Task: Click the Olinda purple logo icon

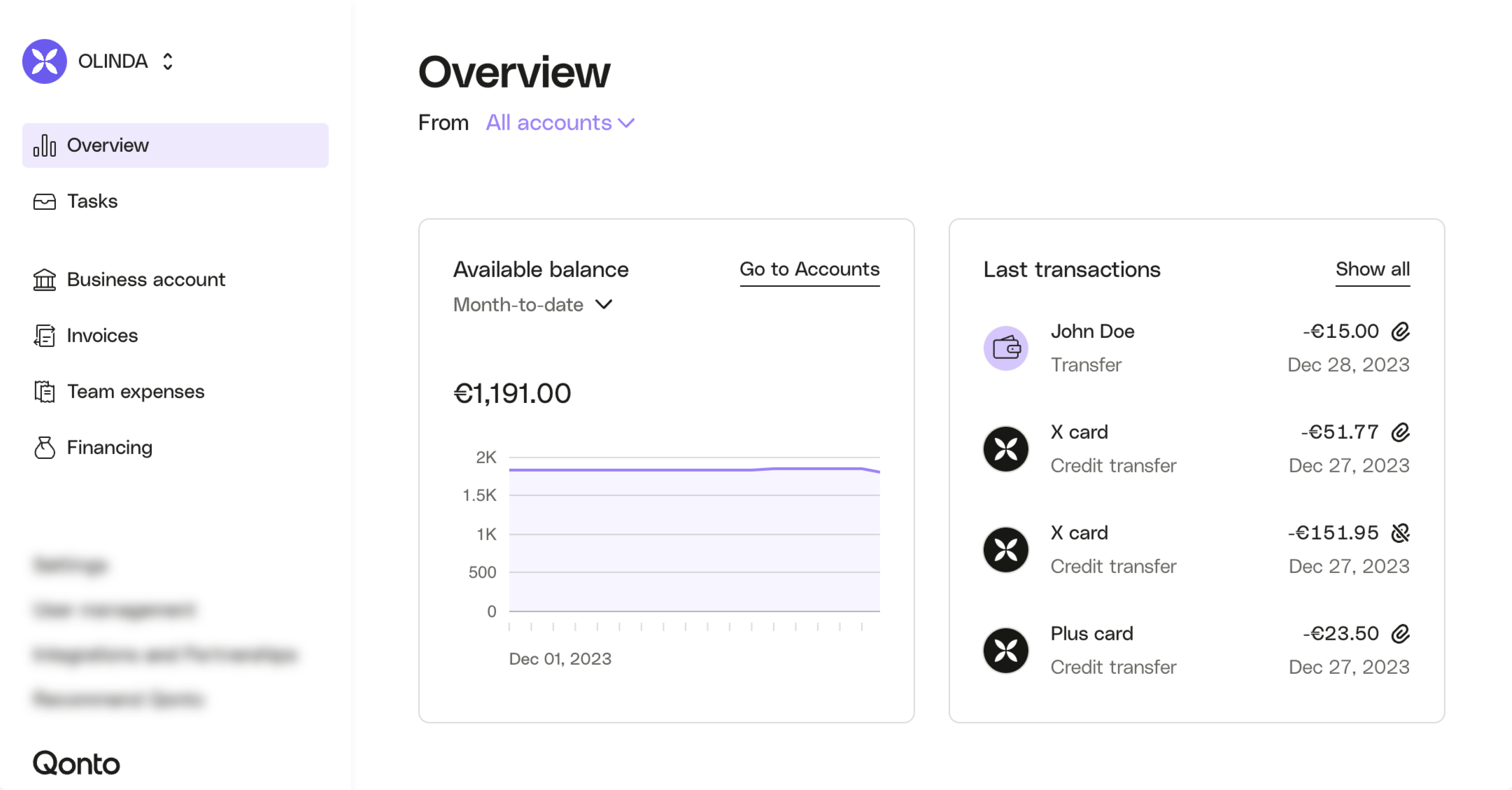Action: pos(44,62)
